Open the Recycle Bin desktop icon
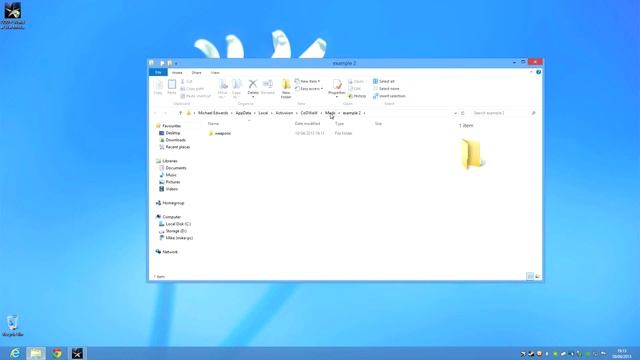This screenshot has height=360, width=640. [13, 325]
